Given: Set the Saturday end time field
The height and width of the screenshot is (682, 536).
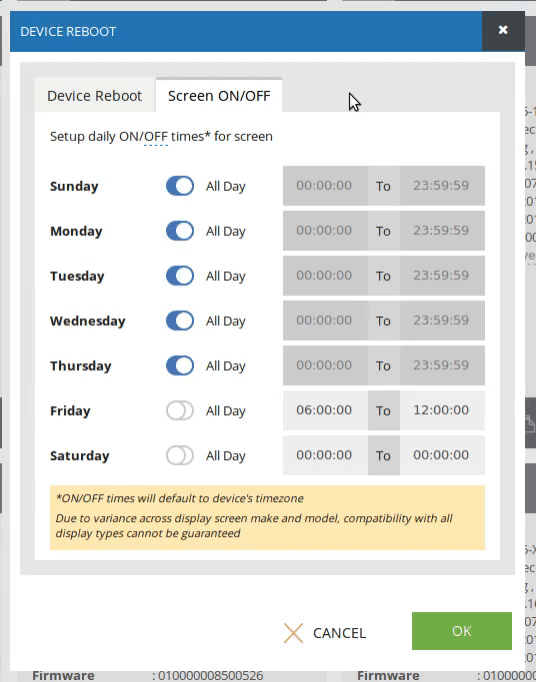Looking at the screenshot, I should tap(442, 455).
